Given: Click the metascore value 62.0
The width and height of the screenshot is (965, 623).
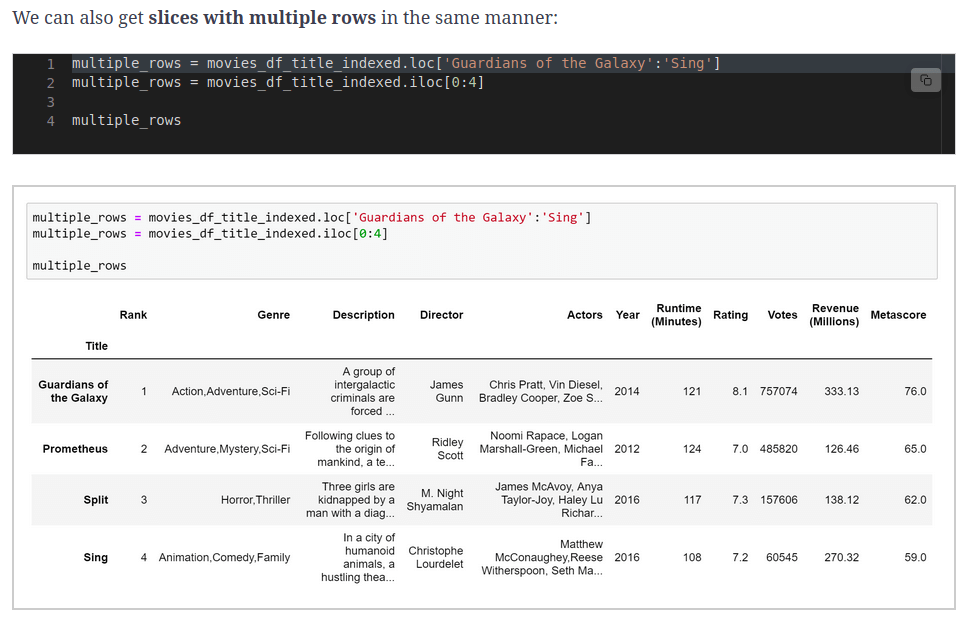Looking at the screenshot, I should (x=915, y=500).
